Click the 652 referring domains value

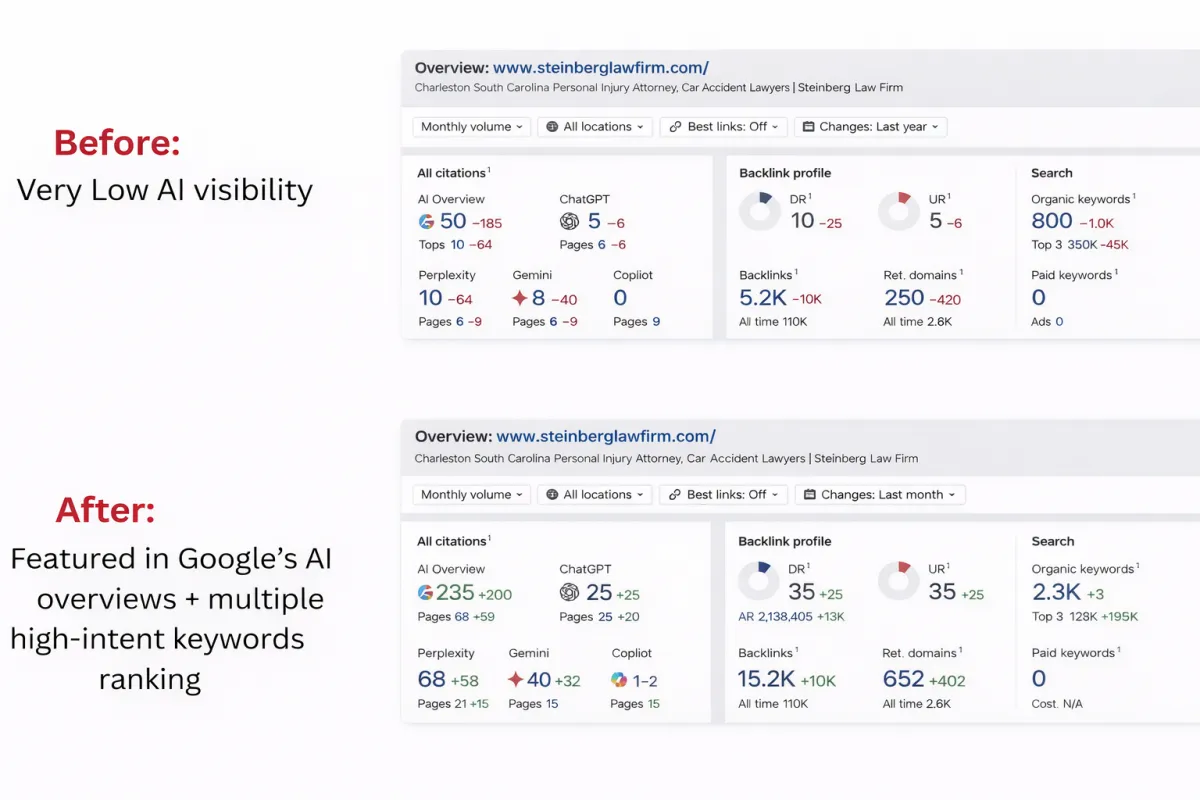coord(903,680)
